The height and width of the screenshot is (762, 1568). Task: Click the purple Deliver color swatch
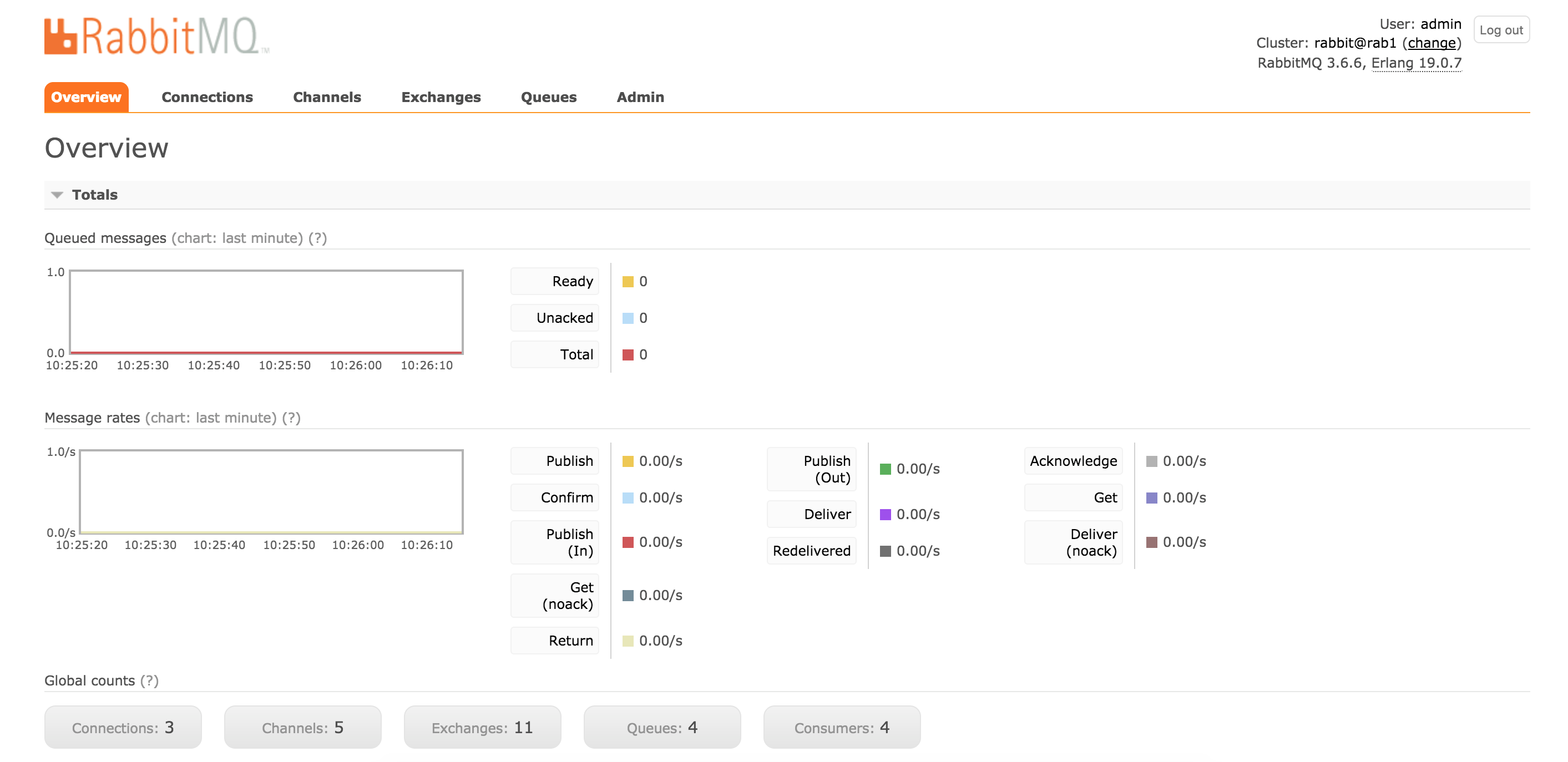[885, 515]
